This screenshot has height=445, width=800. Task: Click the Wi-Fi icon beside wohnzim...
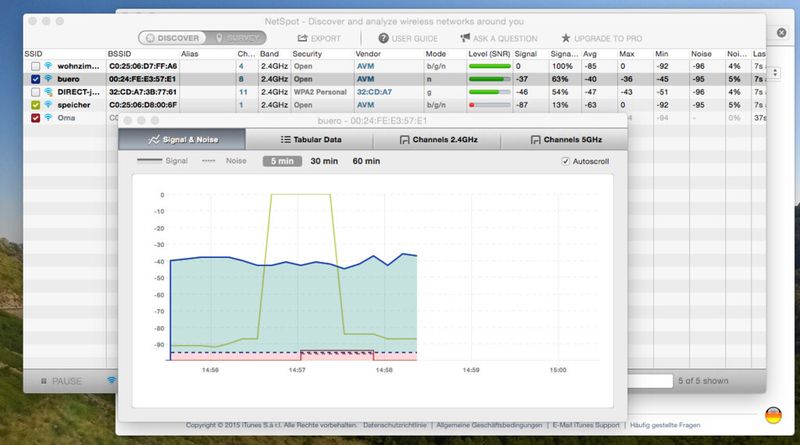[x=48, y=66]
